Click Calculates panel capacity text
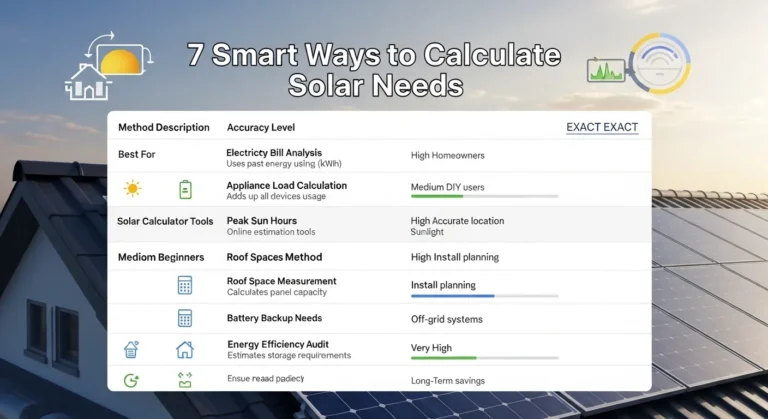Image resolution: width=768 pixels, height=419 pixels. [276, 292]
